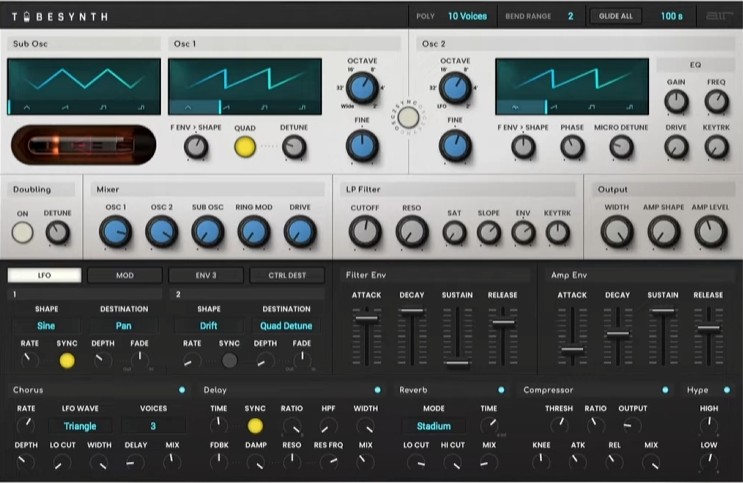Image resolution: width=743 pixels, height=483 pixels.
Task: Click the MICRO DETUNE knob
Action: click(x=621, y=147)
